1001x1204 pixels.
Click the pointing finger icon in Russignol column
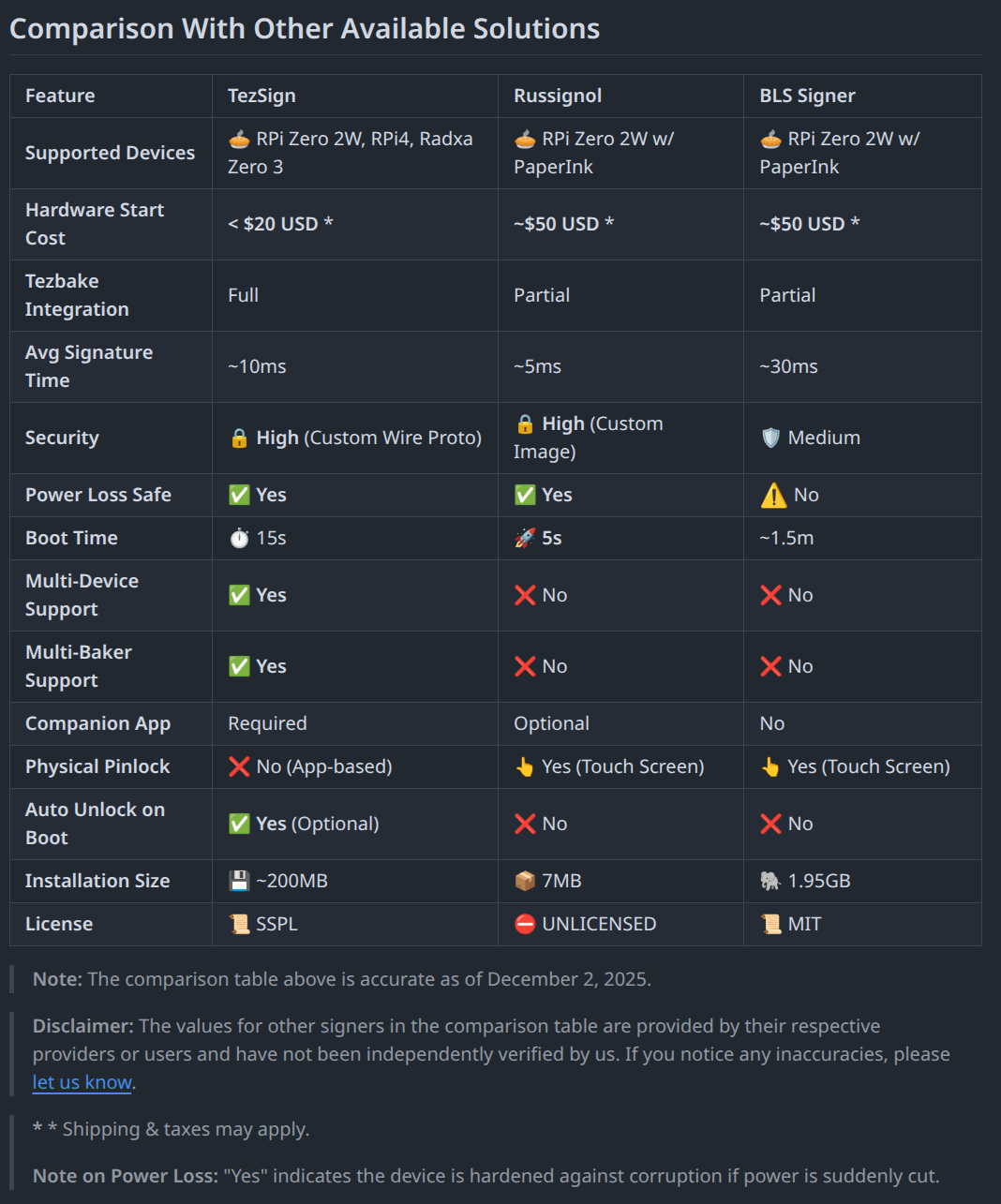[x=525, y=766]
